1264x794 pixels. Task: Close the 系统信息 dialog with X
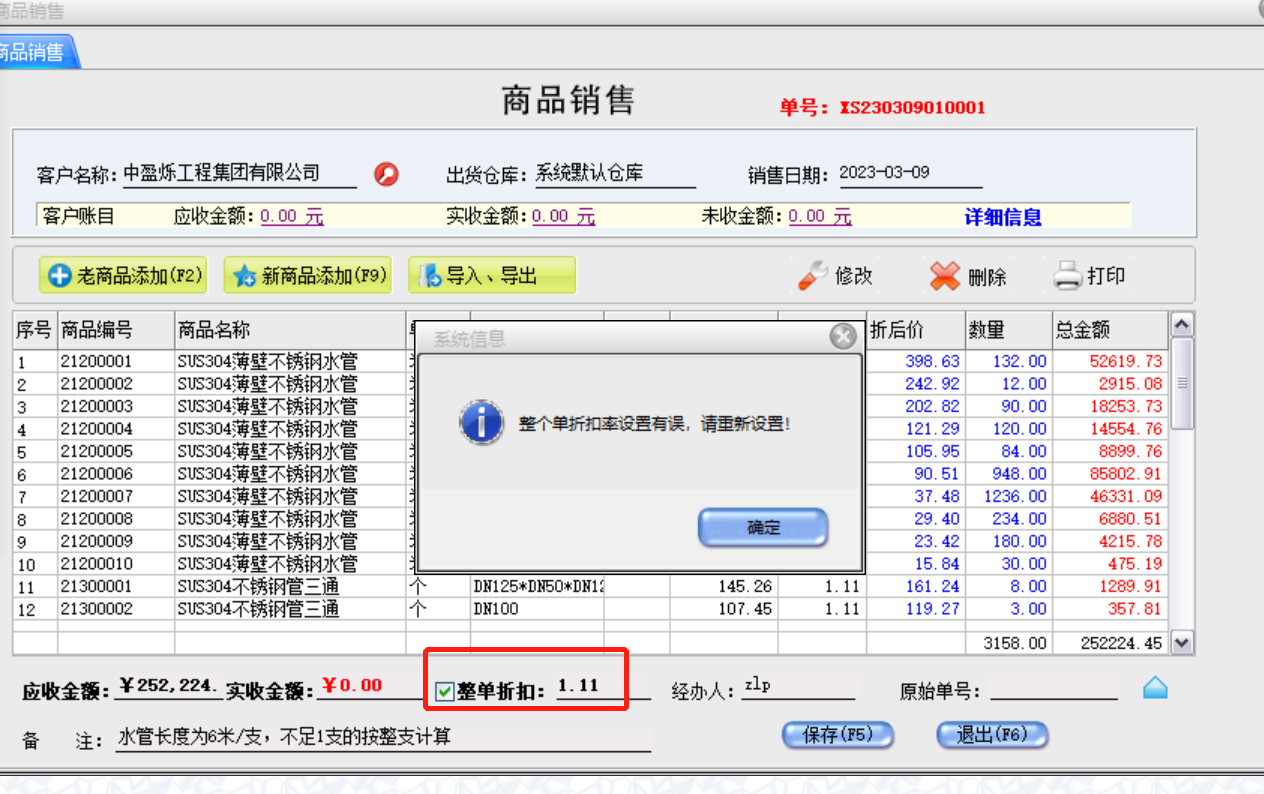[x=843, y=337]
